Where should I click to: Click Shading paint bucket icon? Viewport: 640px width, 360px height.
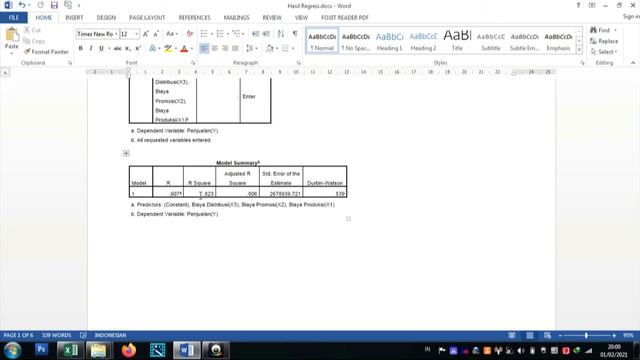(269, 49)
